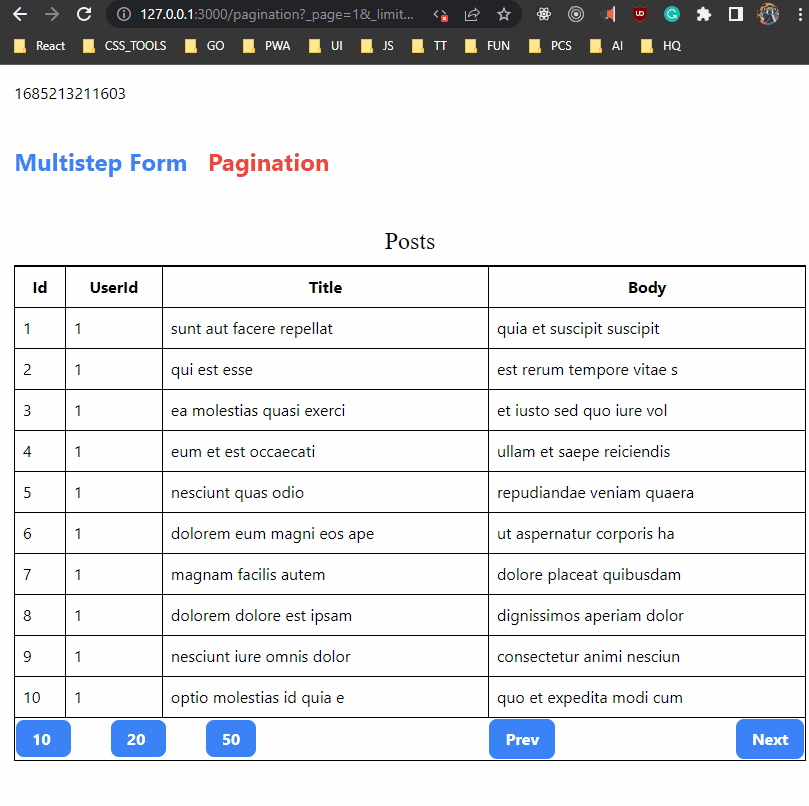Click the Prev pagination button
Viewport: 809px width, 806px height.
pyautogui.click(x=521, y=738)
